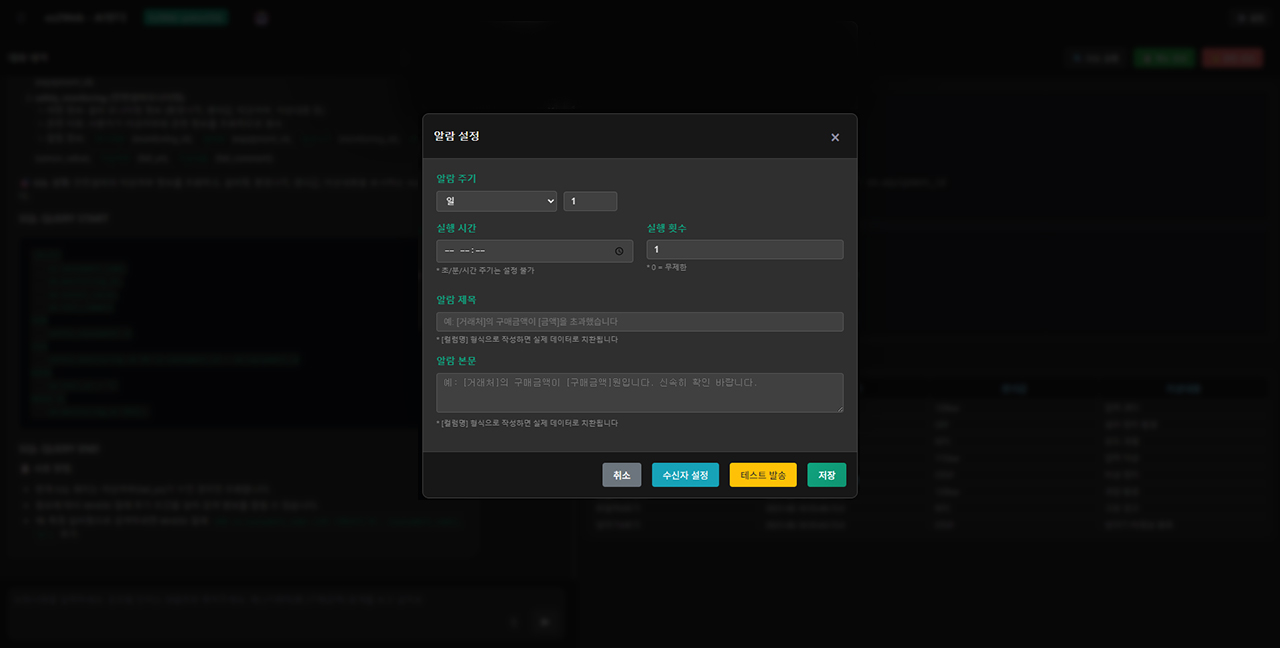
Task: Click the 알람 주기 number field
Action: (590, 202)
